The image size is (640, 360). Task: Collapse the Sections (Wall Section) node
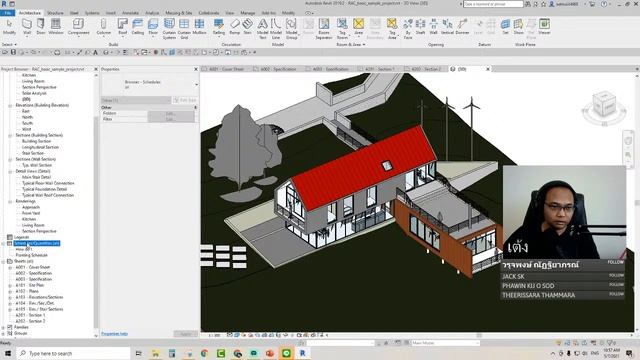[10, 159]
